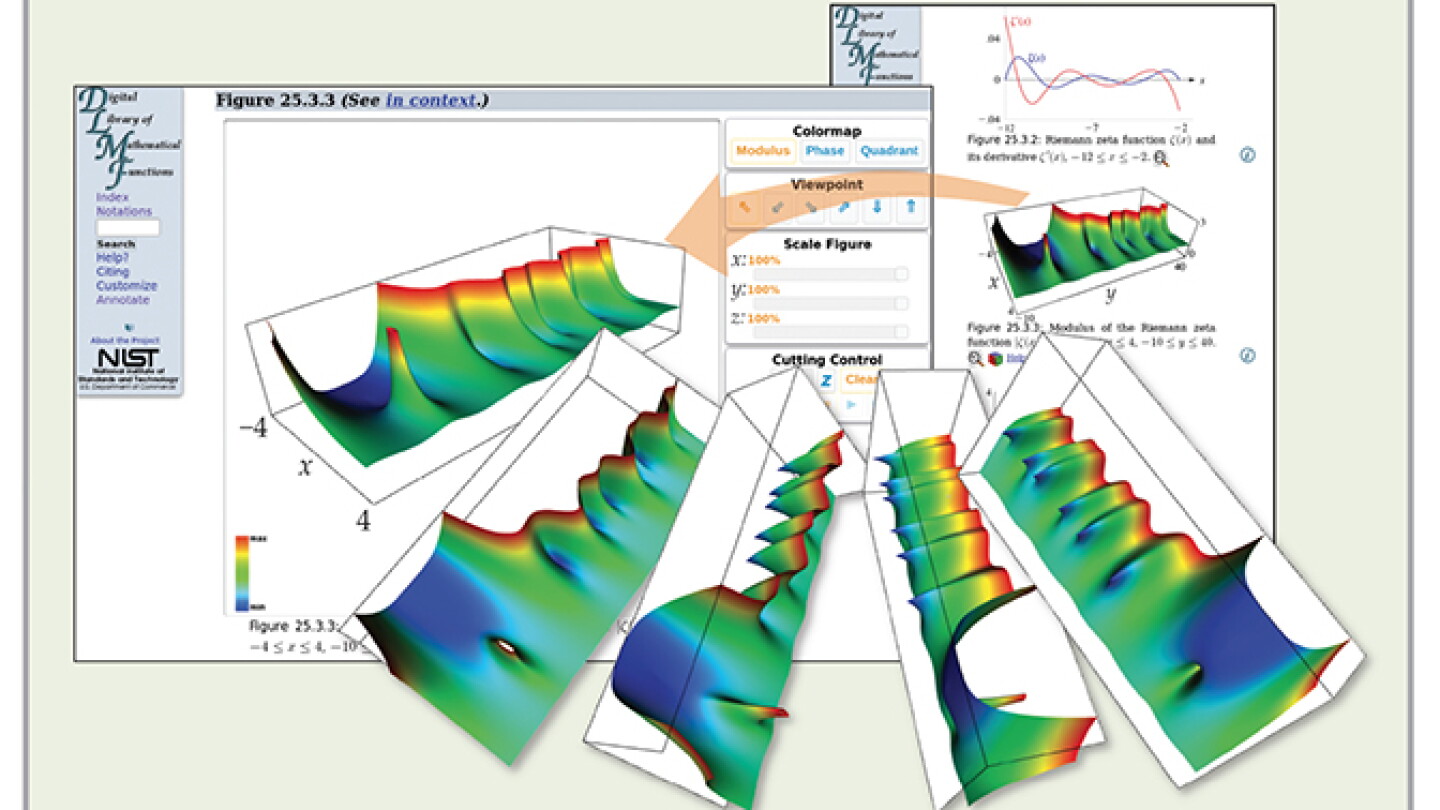1440x810 pixels.
Task: Set viewpoint with the blue up arrow
Action: pos(910,209)
